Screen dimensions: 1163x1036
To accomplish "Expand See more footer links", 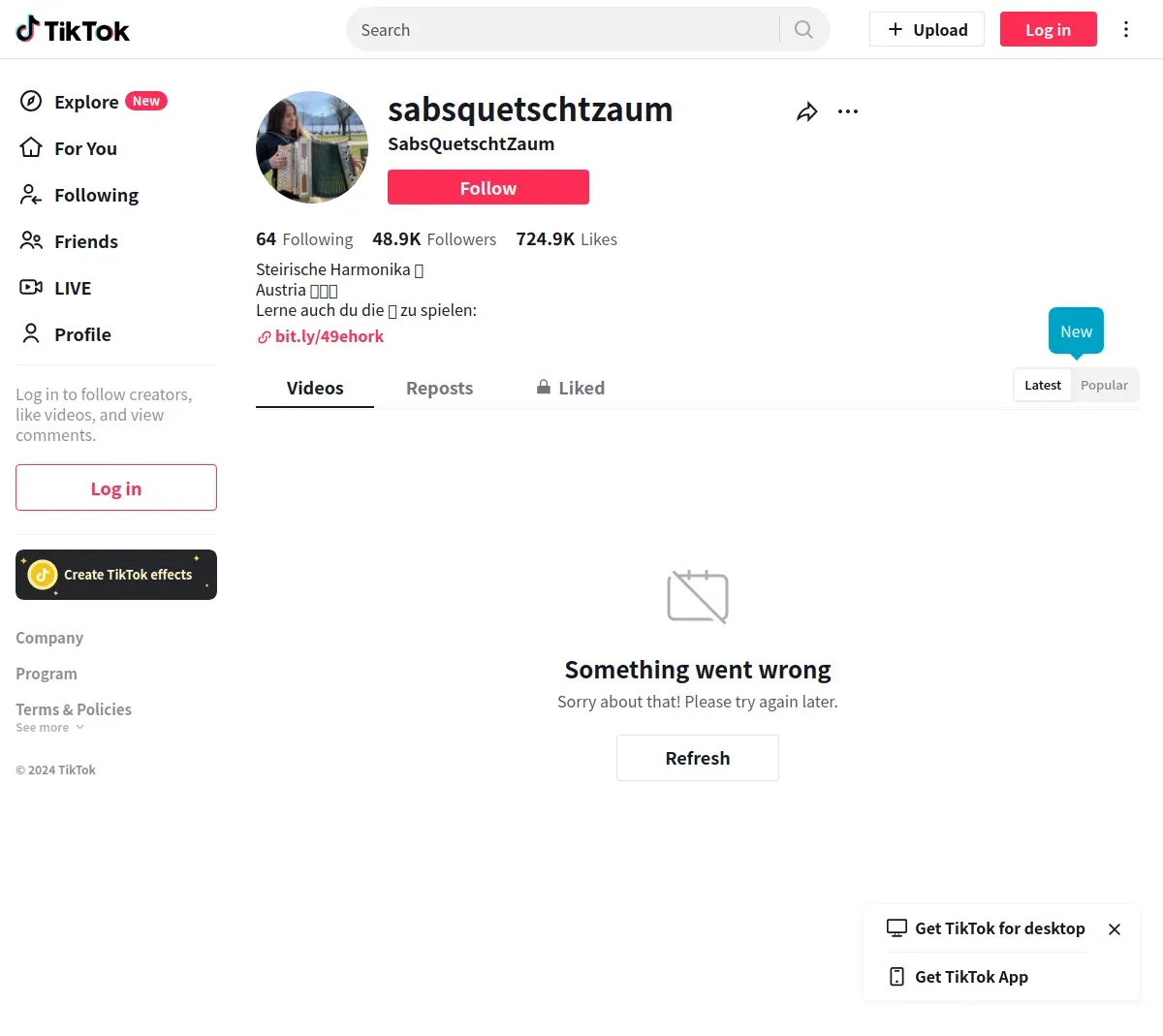I will [x=49, y=728].
